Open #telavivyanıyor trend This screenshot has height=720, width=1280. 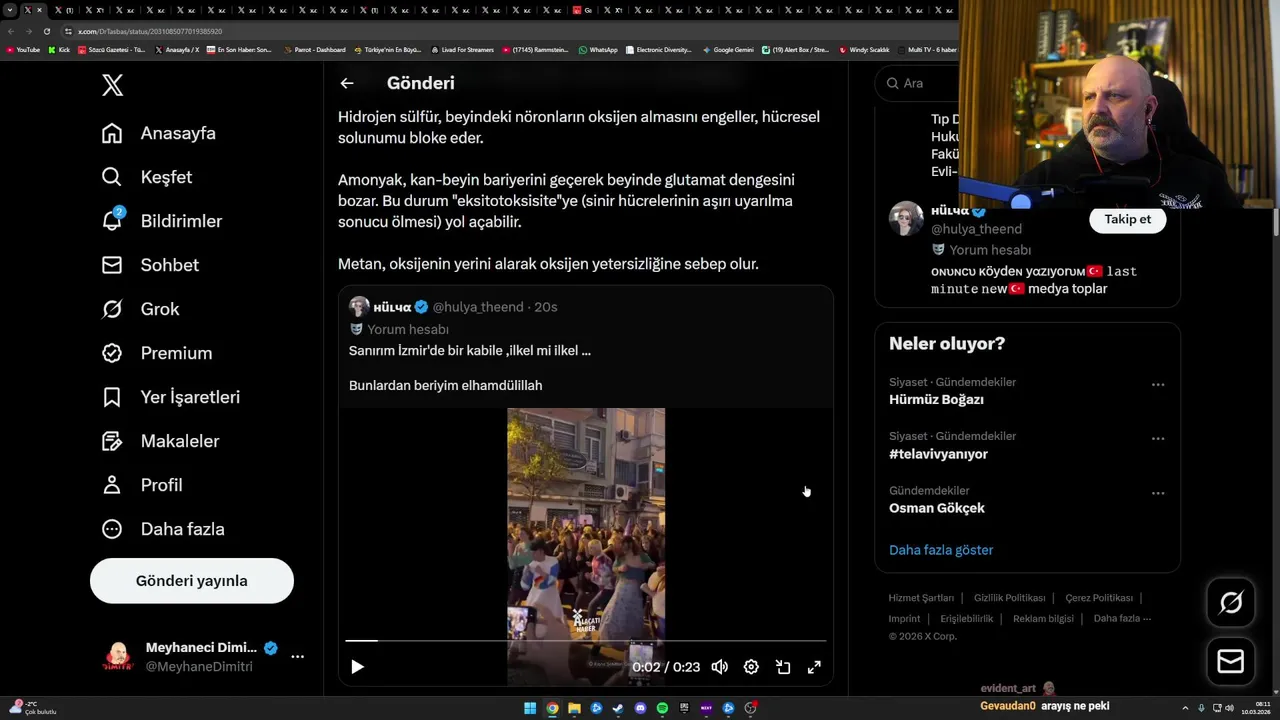[938, 454]
